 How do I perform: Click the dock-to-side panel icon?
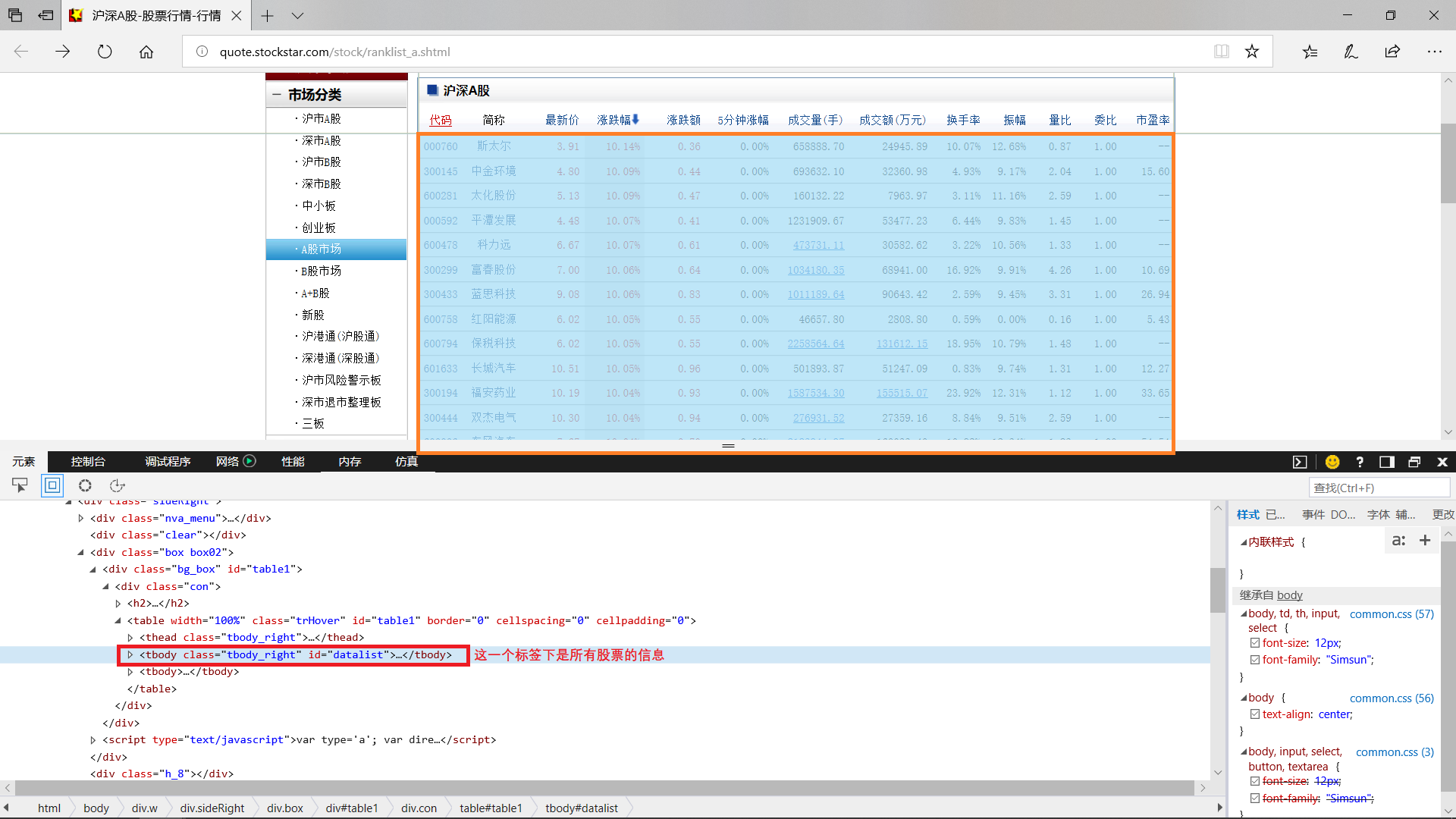tap(1387, 462)
